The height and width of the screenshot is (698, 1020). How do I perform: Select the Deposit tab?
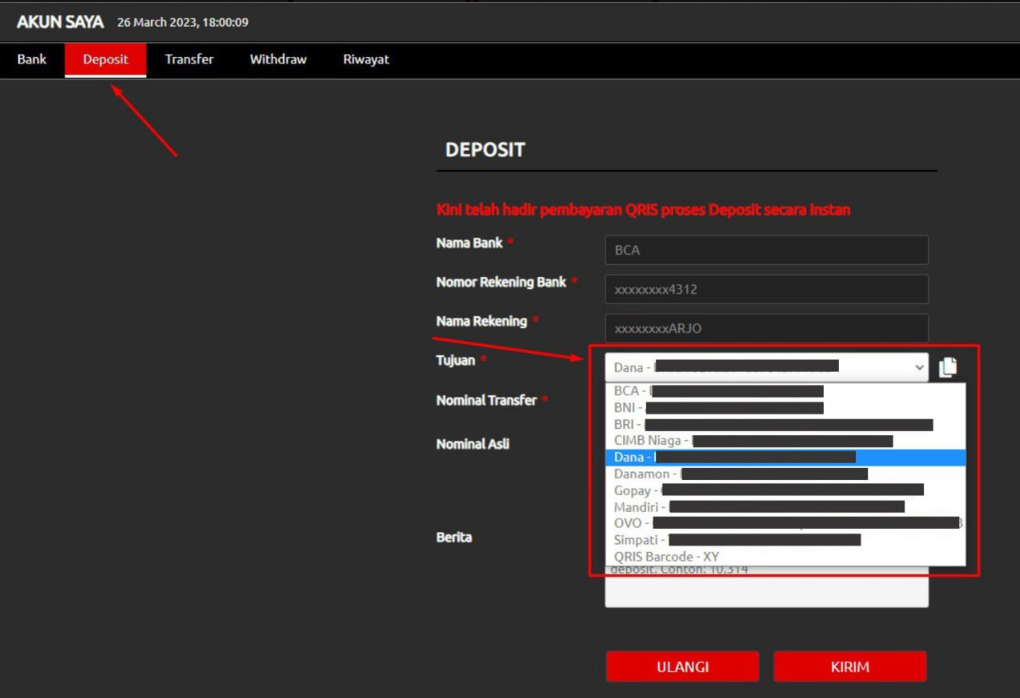[106, 60]
